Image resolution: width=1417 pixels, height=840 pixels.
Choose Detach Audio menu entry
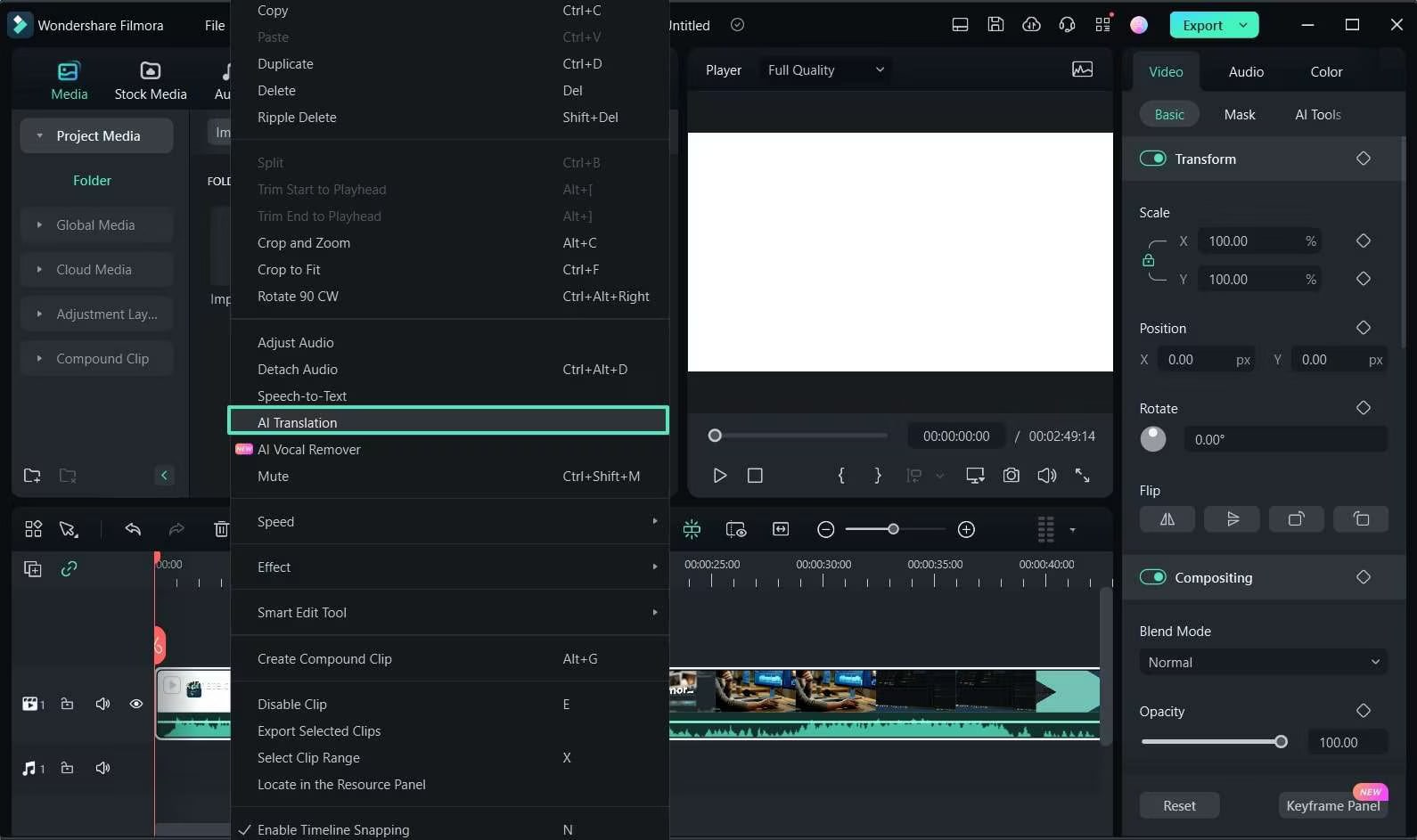(449, 370)
